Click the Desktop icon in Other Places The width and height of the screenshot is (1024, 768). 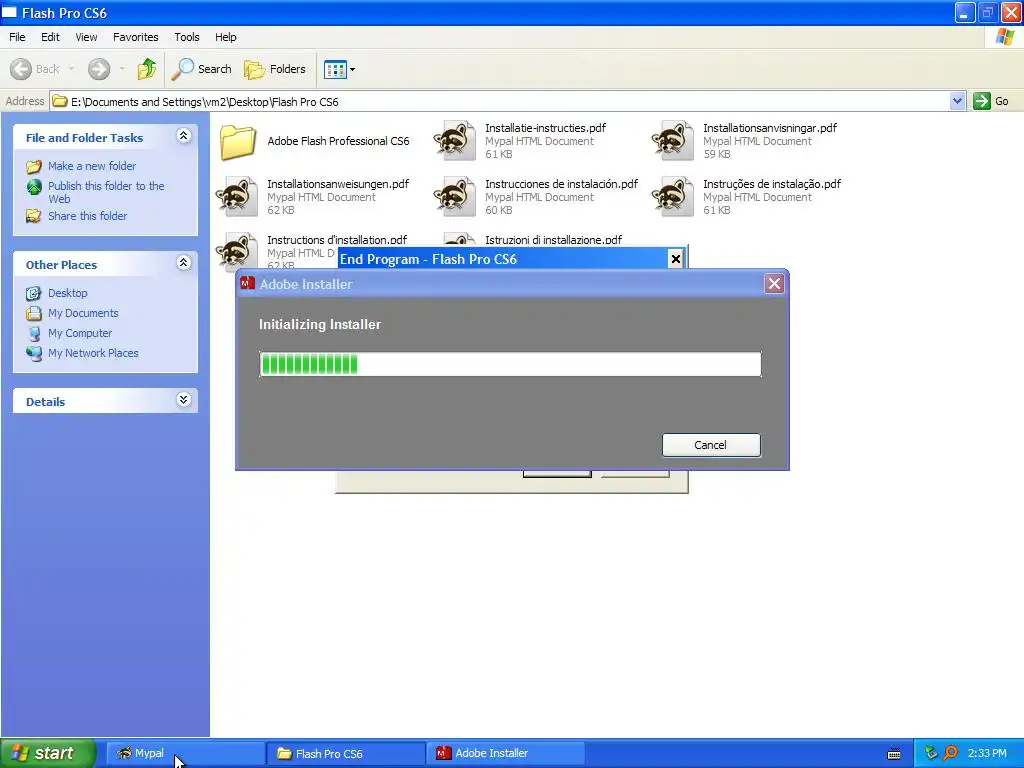tap(33, 293)
